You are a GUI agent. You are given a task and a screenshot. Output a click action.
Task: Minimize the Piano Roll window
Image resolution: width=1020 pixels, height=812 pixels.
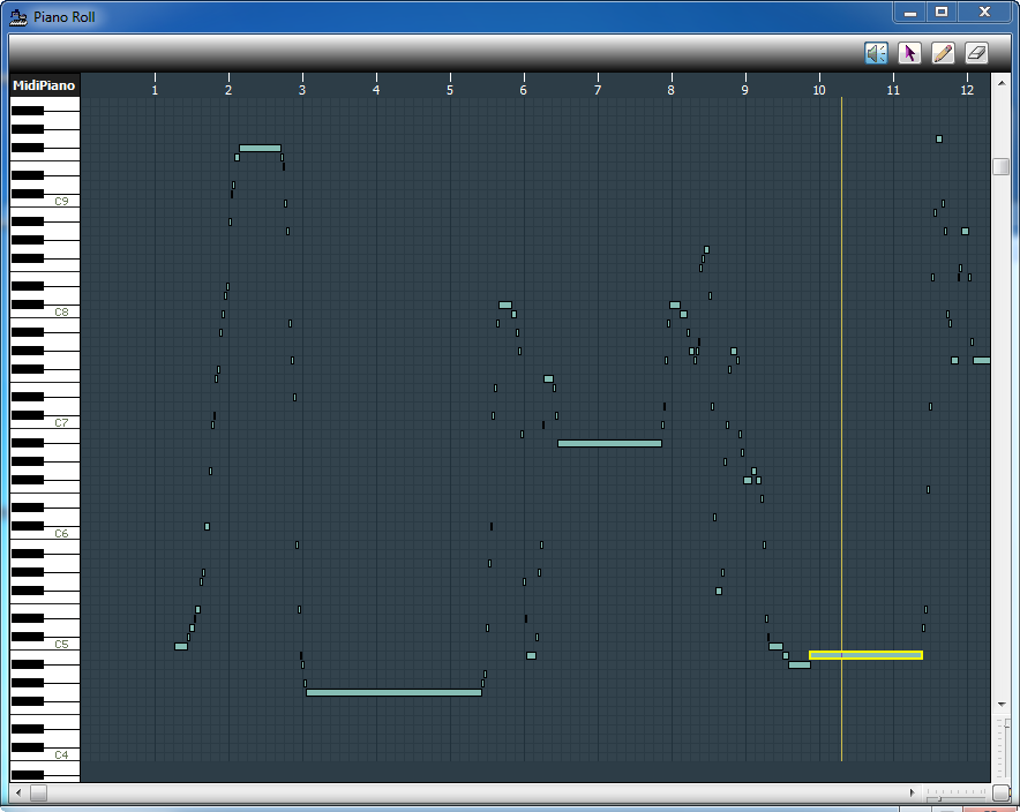910,12
